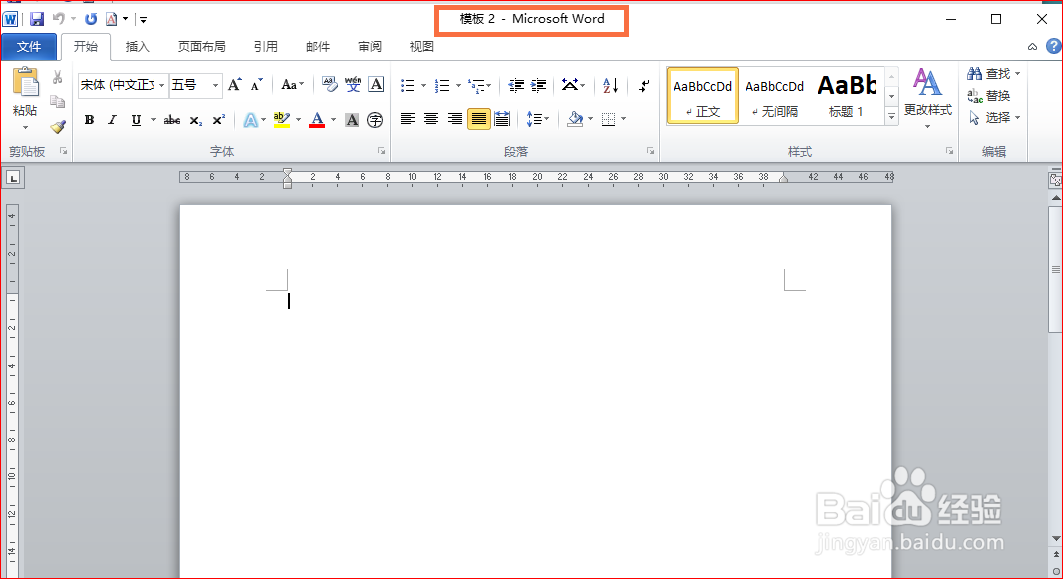Open the Change Case Aa dropdown
The height and width of the screenshot is (579, 1063).
tap(292, 85)
